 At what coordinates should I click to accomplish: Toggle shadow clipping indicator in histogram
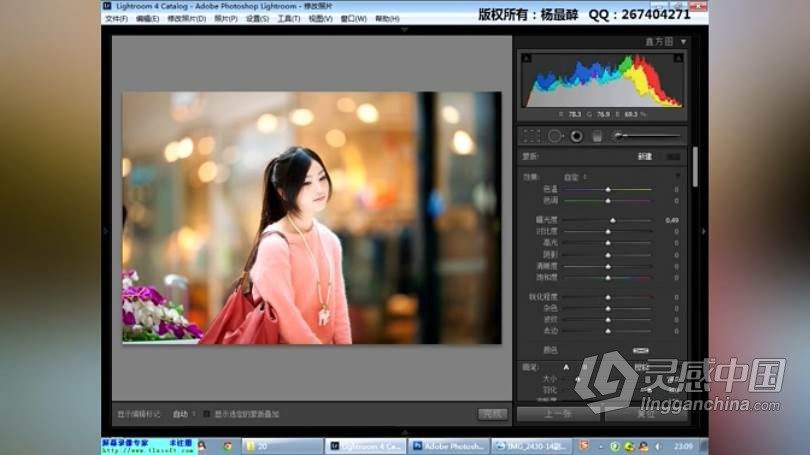point(526,58)
